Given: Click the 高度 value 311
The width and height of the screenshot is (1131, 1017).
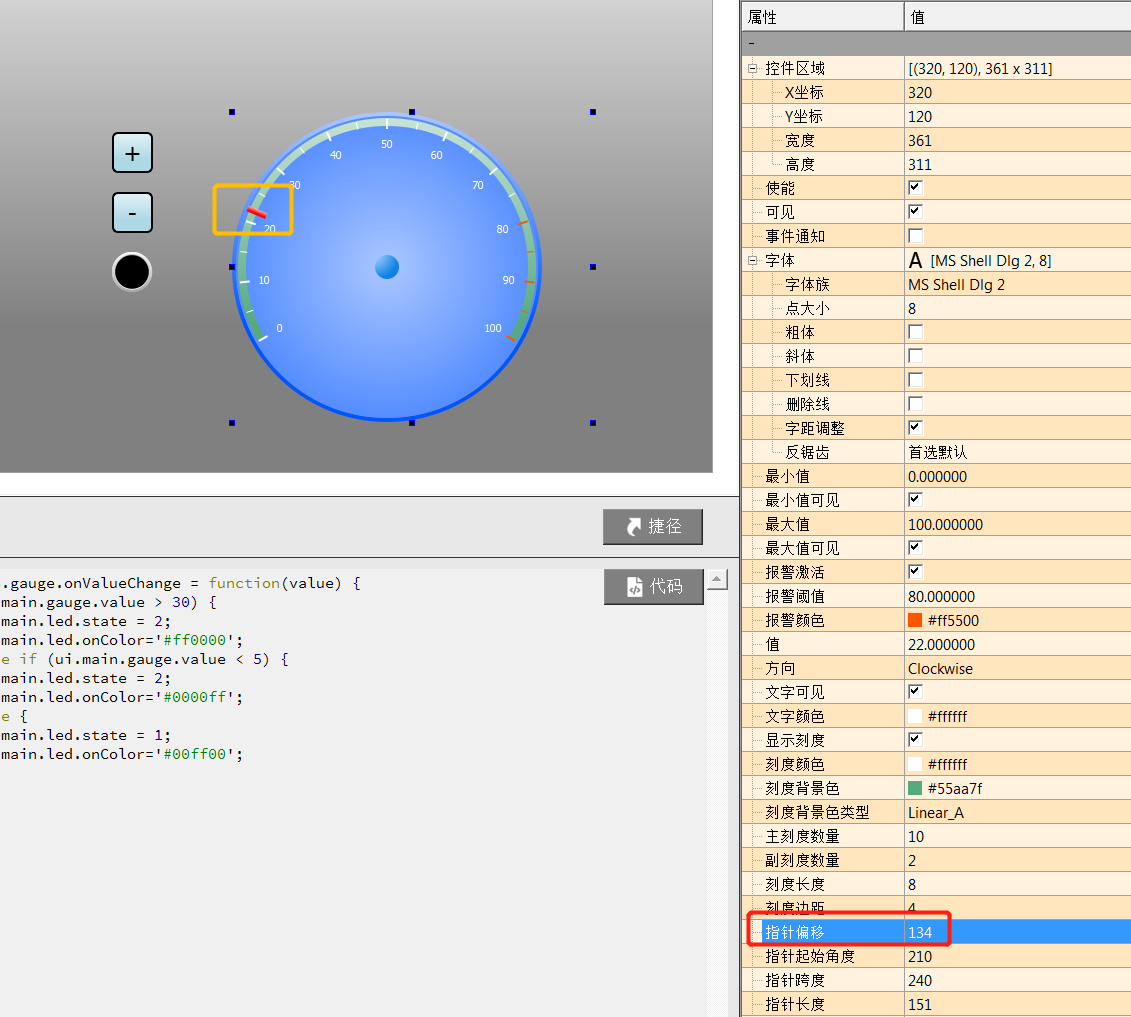Looking at the screenshot, I should tap(1017, 164).
